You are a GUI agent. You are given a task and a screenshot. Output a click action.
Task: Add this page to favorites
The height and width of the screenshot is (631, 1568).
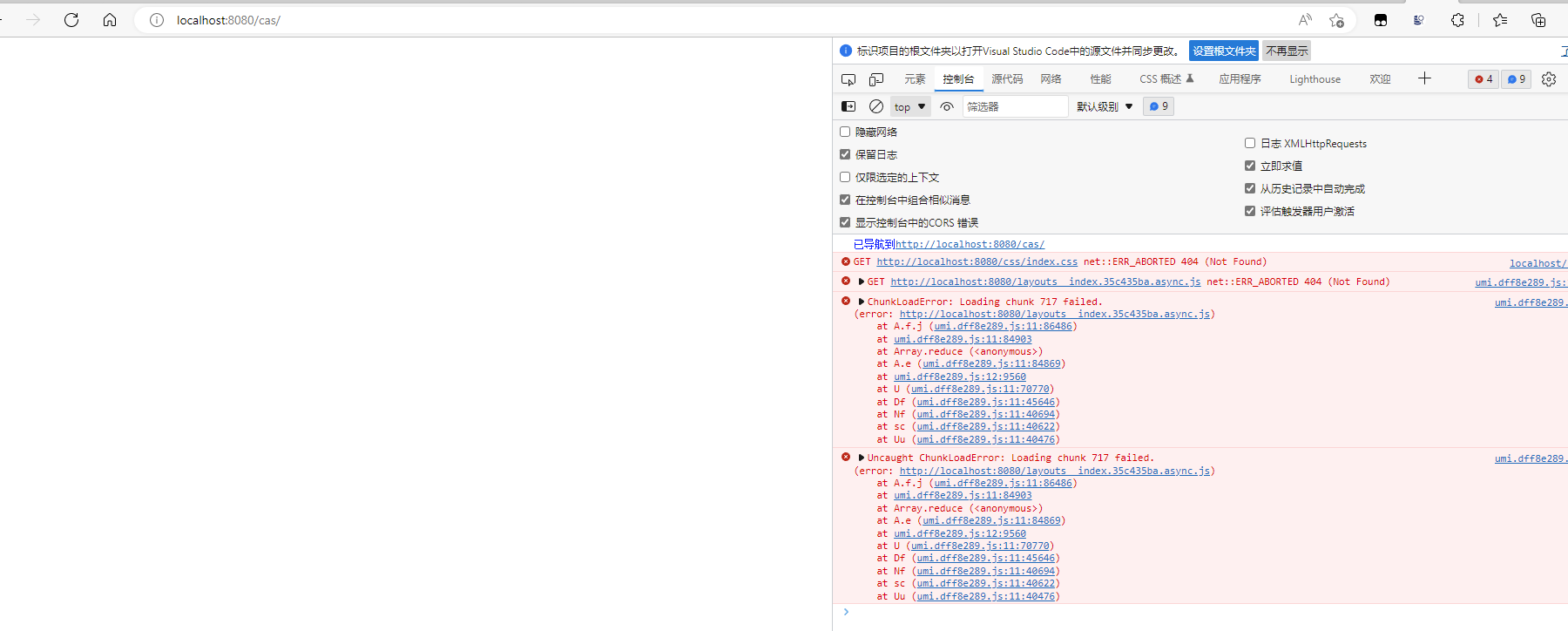click(x=1337, y=20)
